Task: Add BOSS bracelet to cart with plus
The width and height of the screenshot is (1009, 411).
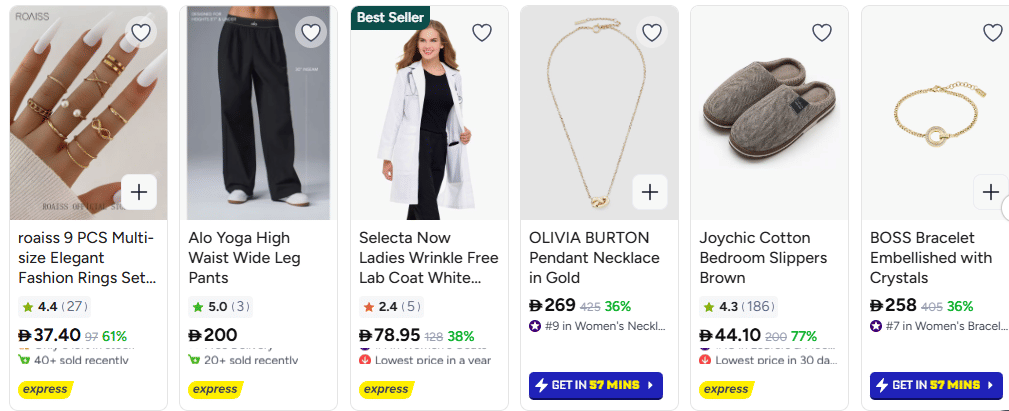Action: coord(990,191)
